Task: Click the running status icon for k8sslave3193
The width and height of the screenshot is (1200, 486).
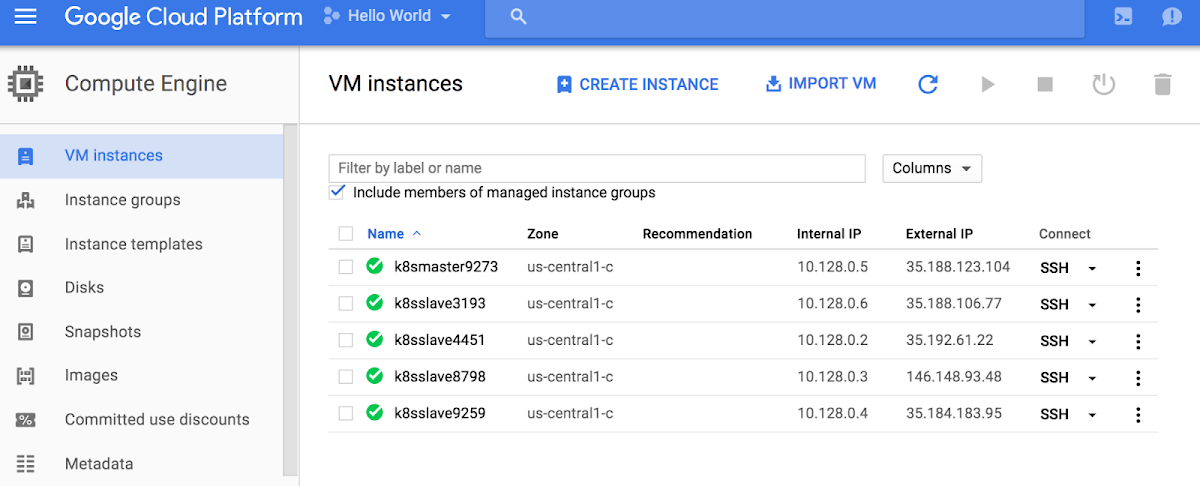Action: [375, 302]
